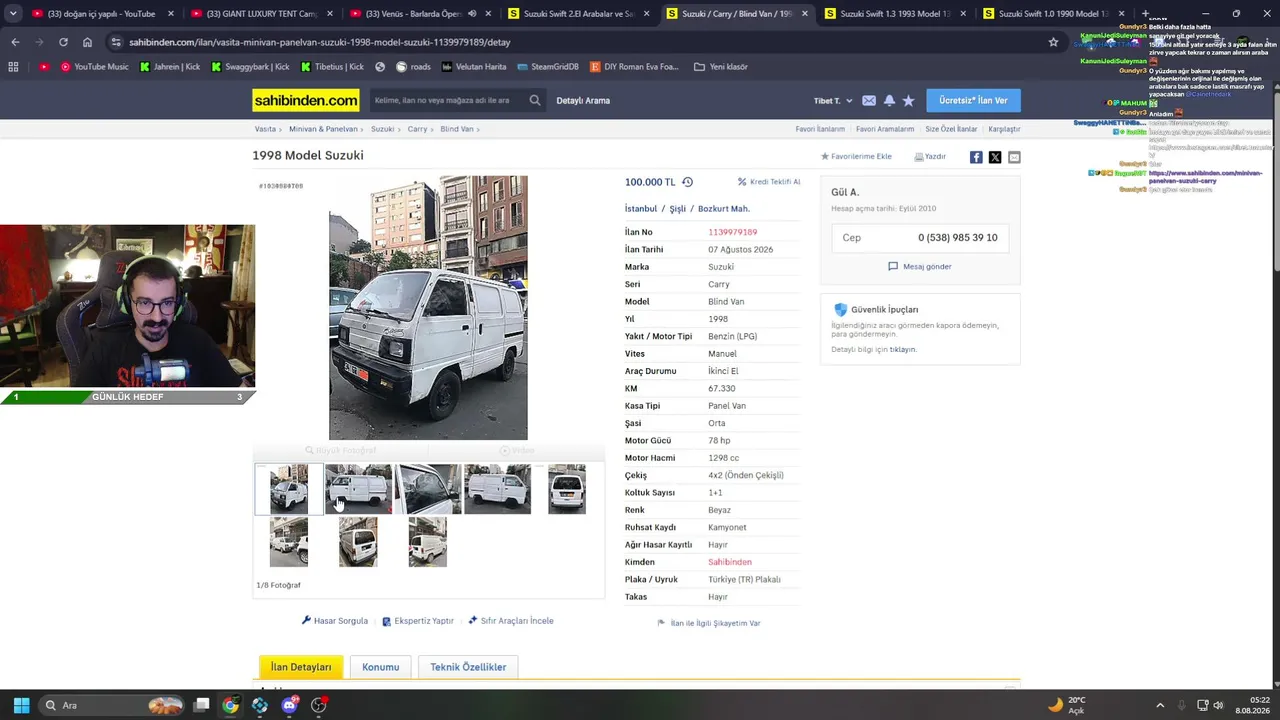Open the Yeni klasör bookmarks folder
Image resolution: width=1280 pixels, height=720 pixels.
tap(720, 67)
